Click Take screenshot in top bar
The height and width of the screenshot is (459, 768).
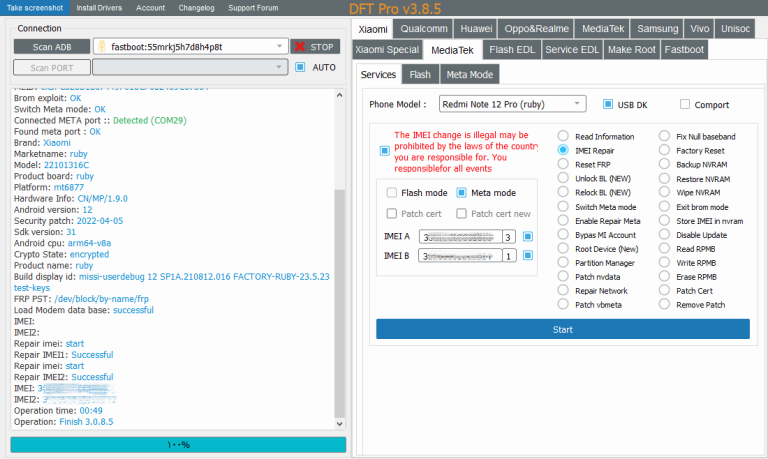[x=35, y=8]
